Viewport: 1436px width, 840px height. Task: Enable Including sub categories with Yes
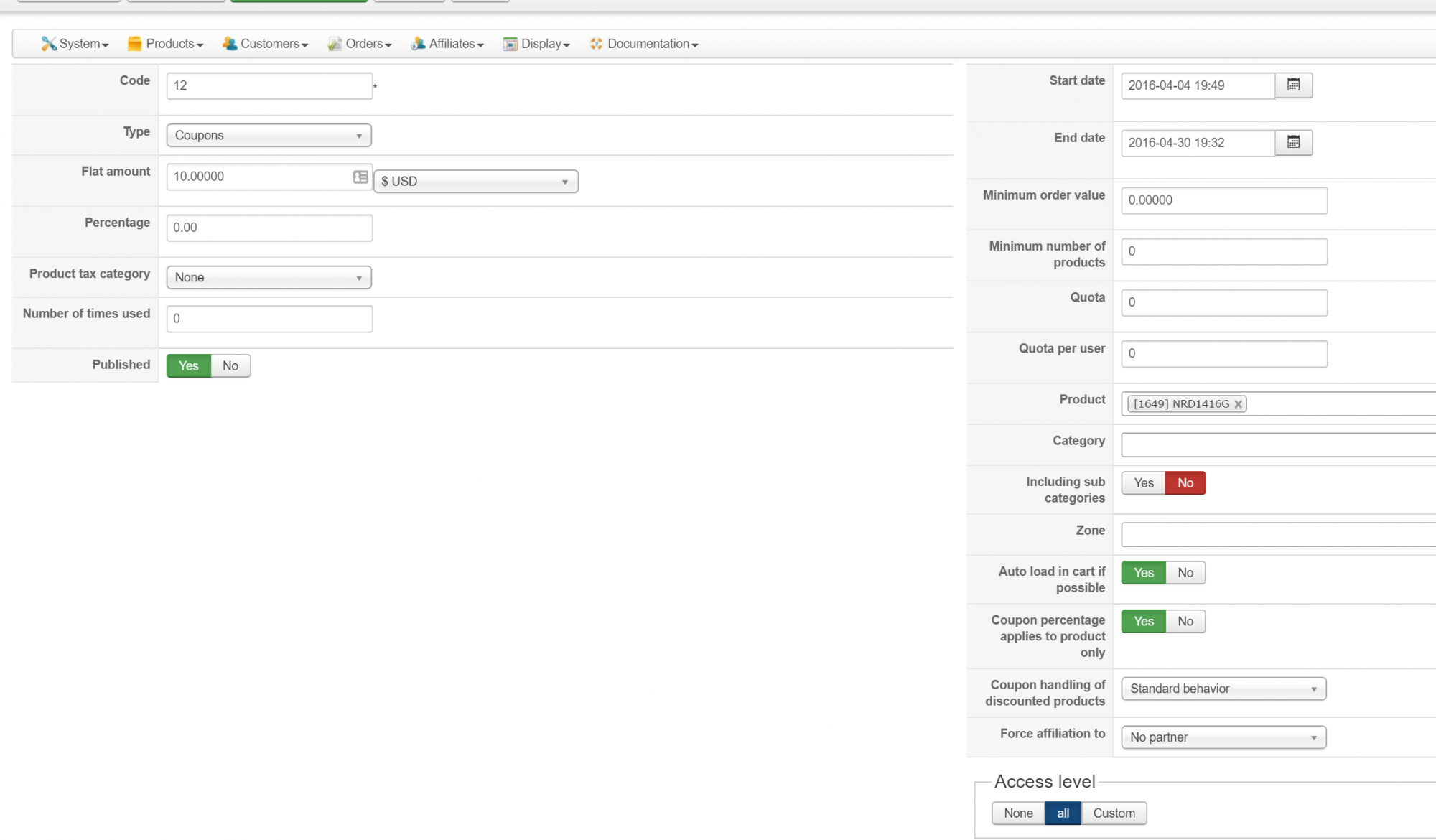[x=1143, y=483]
